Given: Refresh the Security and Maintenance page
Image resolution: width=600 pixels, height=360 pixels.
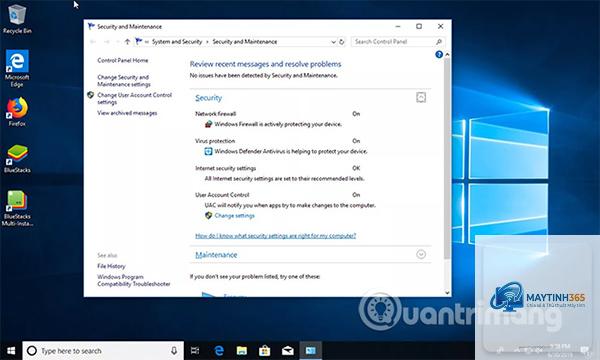Looking at the screenshot, I should click(x=342, y=42).
